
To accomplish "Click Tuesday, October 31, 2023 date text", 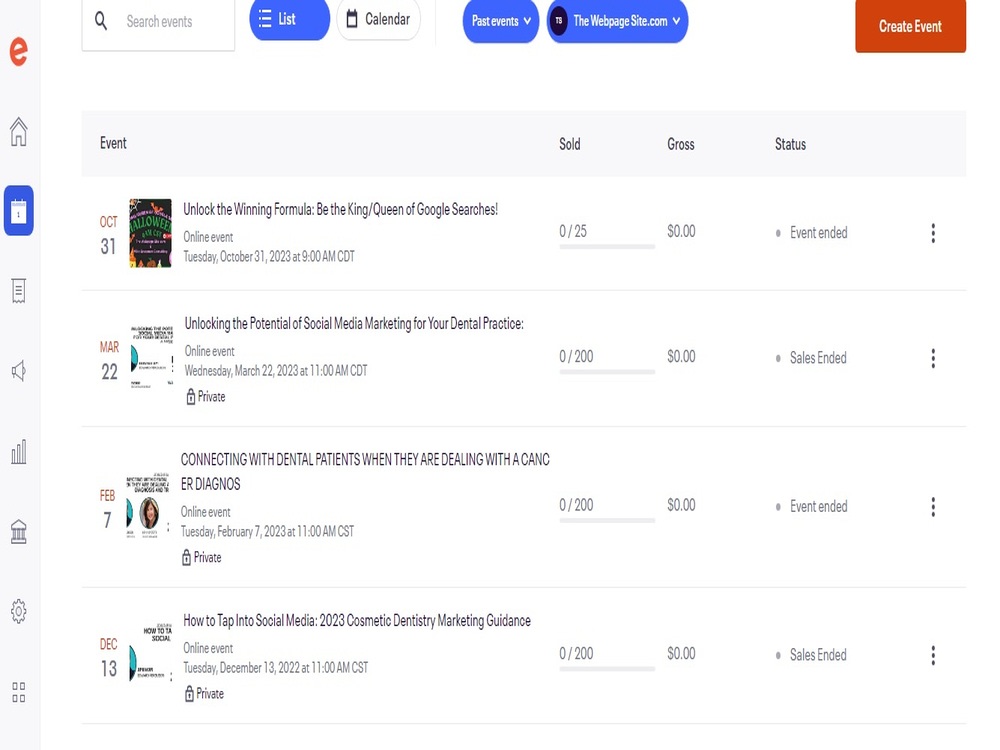I will coord(268,256).
